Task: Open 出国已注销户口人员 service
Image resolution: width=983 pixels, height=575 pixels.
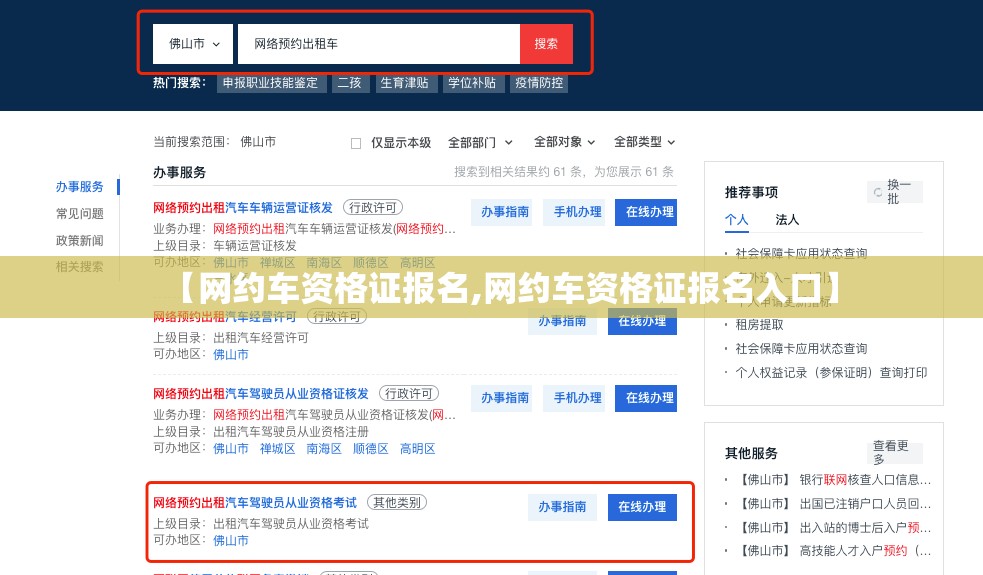Action: (834, 504)
